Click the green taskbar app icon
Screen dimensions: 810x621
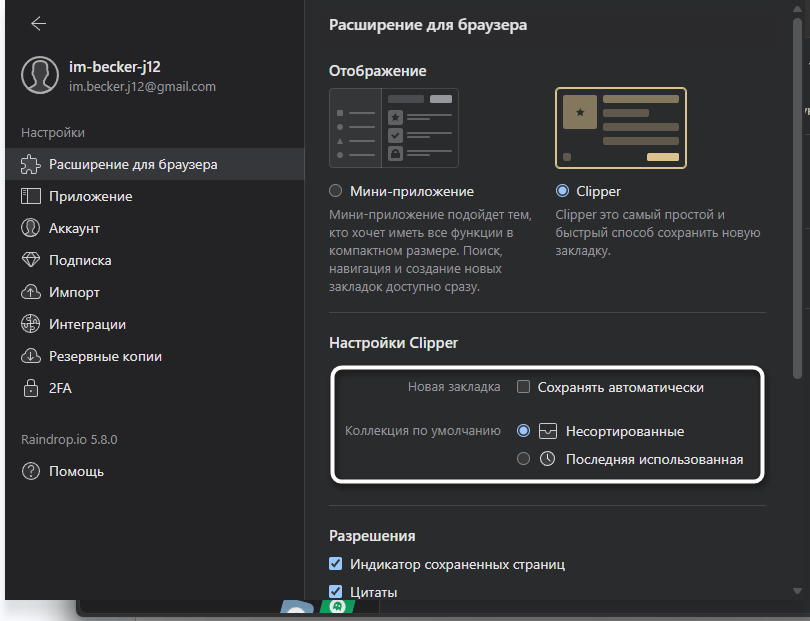coord(338,606)
